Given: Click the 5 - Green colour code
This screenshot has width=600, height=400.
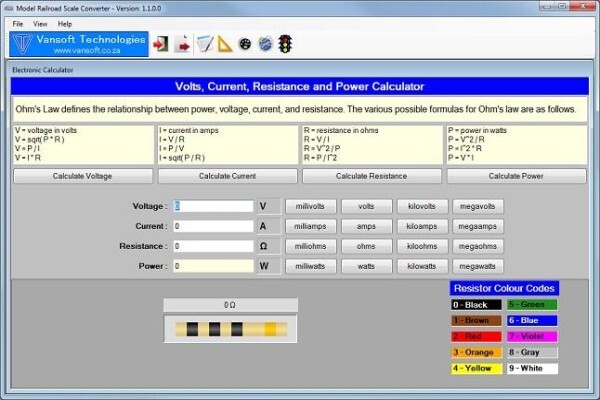Looking at the screenshot, I should pyautogui.click(x=532, y=305).
